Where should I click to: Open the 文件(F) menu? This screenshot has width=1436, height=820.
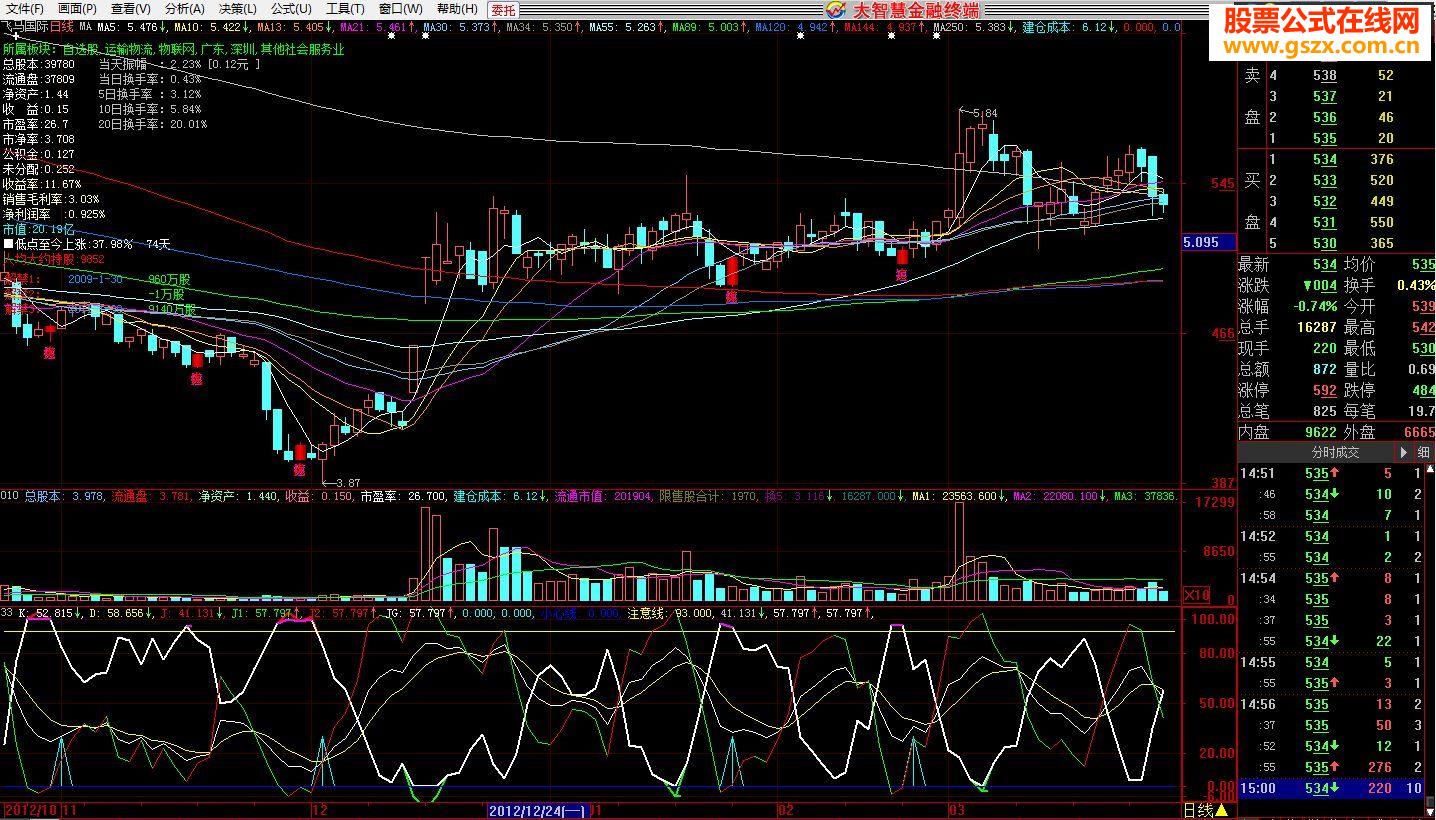tap(25, 9)
